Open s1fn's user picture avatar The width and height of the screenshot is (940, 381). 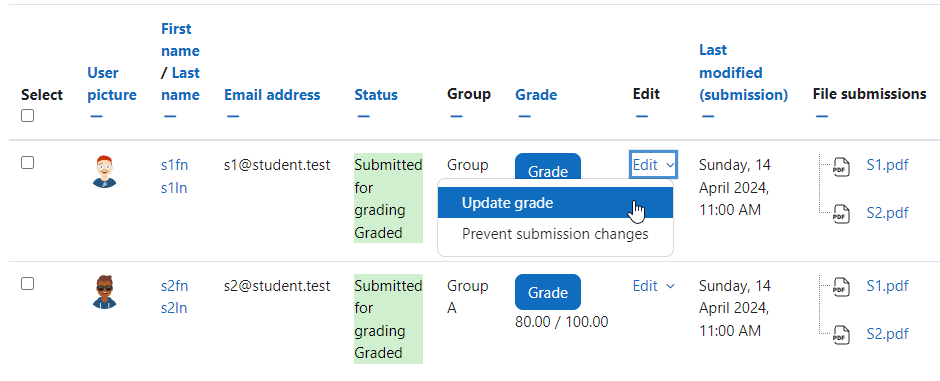104,172
